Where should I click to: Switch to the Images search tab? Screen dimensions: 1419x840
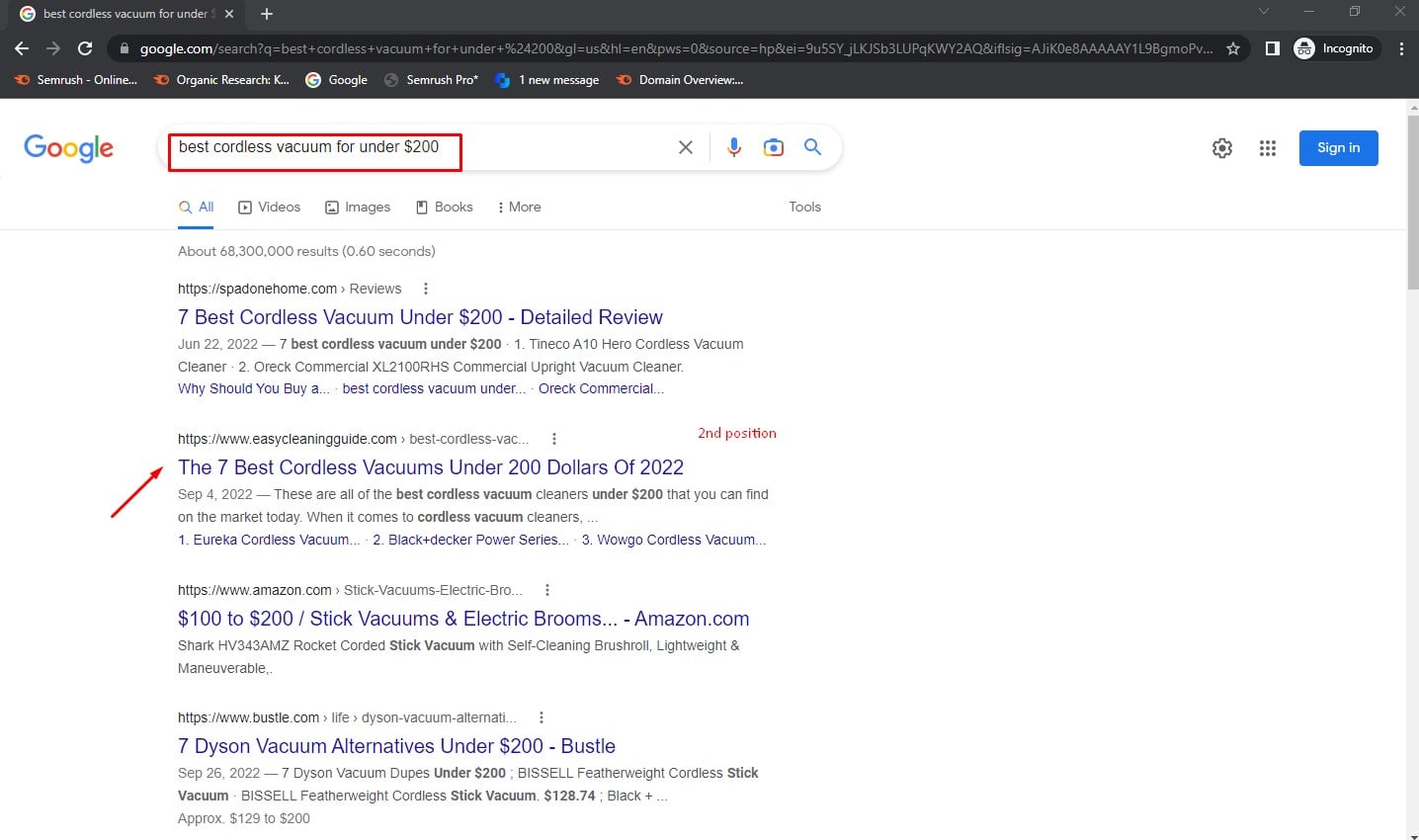[x=358, y=207]
